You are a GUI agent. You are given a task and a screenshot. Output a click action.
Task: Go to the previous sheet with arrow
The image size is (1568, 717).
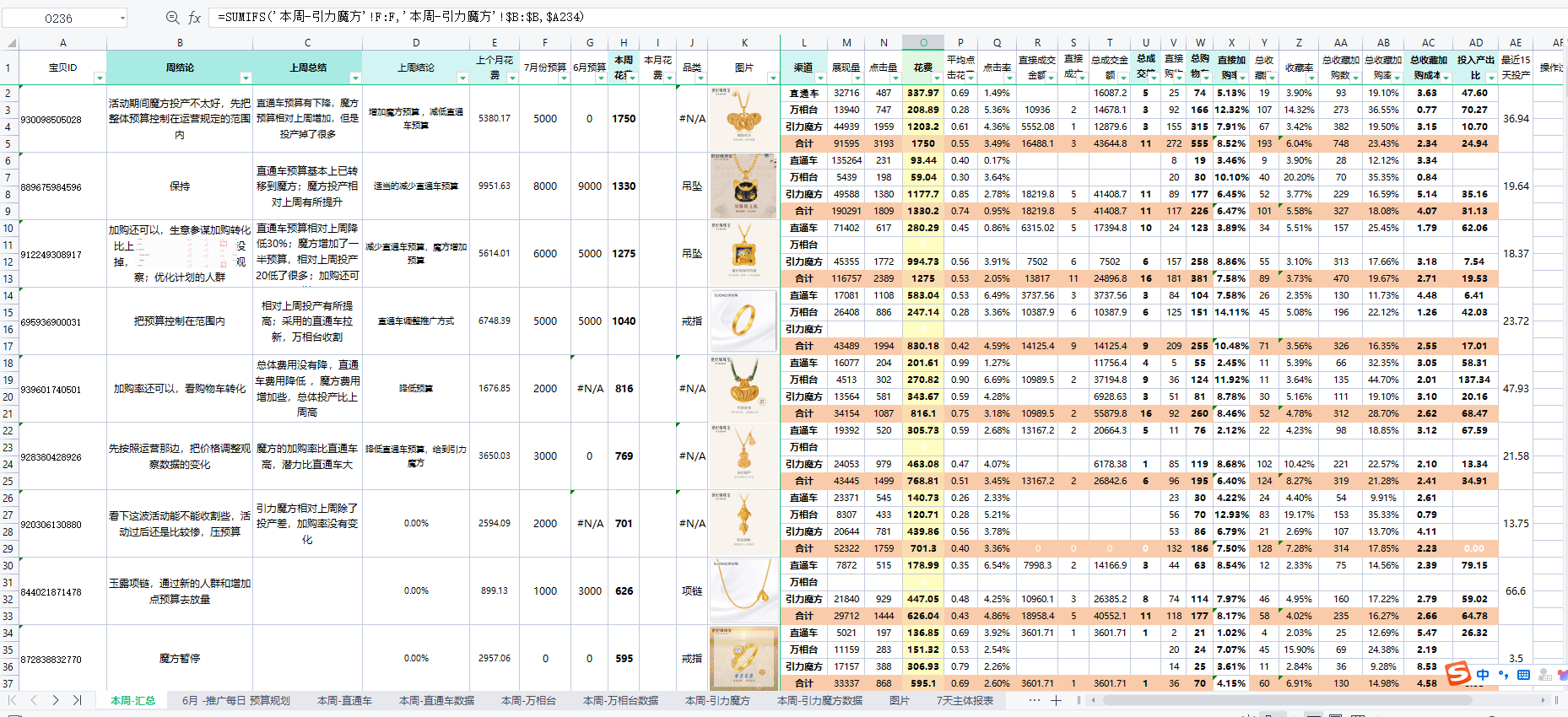point(34,700)
